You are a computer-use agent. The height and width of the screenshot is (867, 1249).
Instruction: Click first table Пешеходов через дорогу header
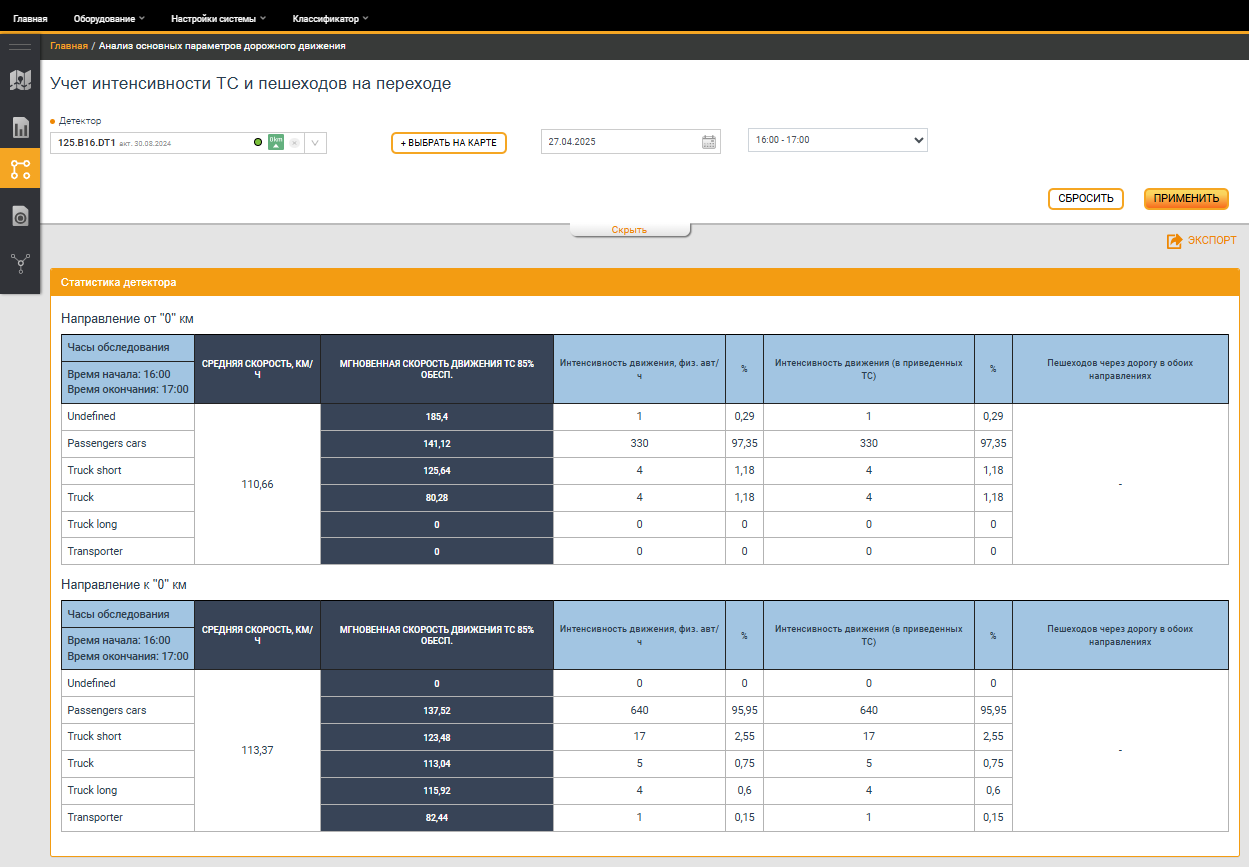pos(1120,369)
